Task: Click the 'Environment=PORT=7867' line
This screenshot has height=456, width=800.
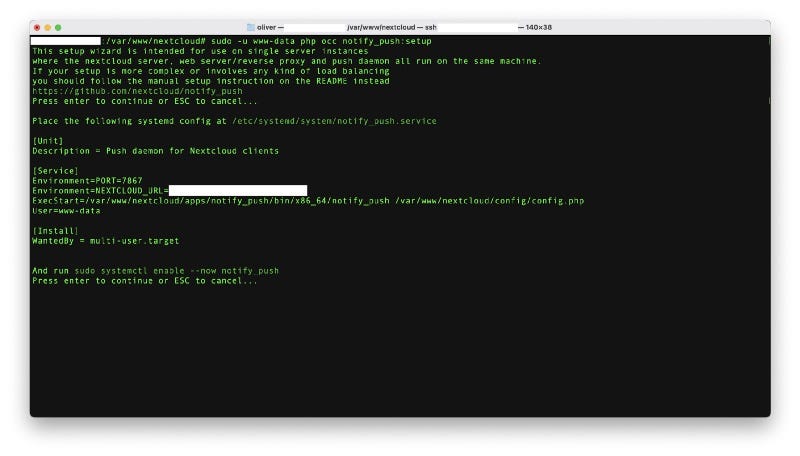Action: click(x=87, y=181)
